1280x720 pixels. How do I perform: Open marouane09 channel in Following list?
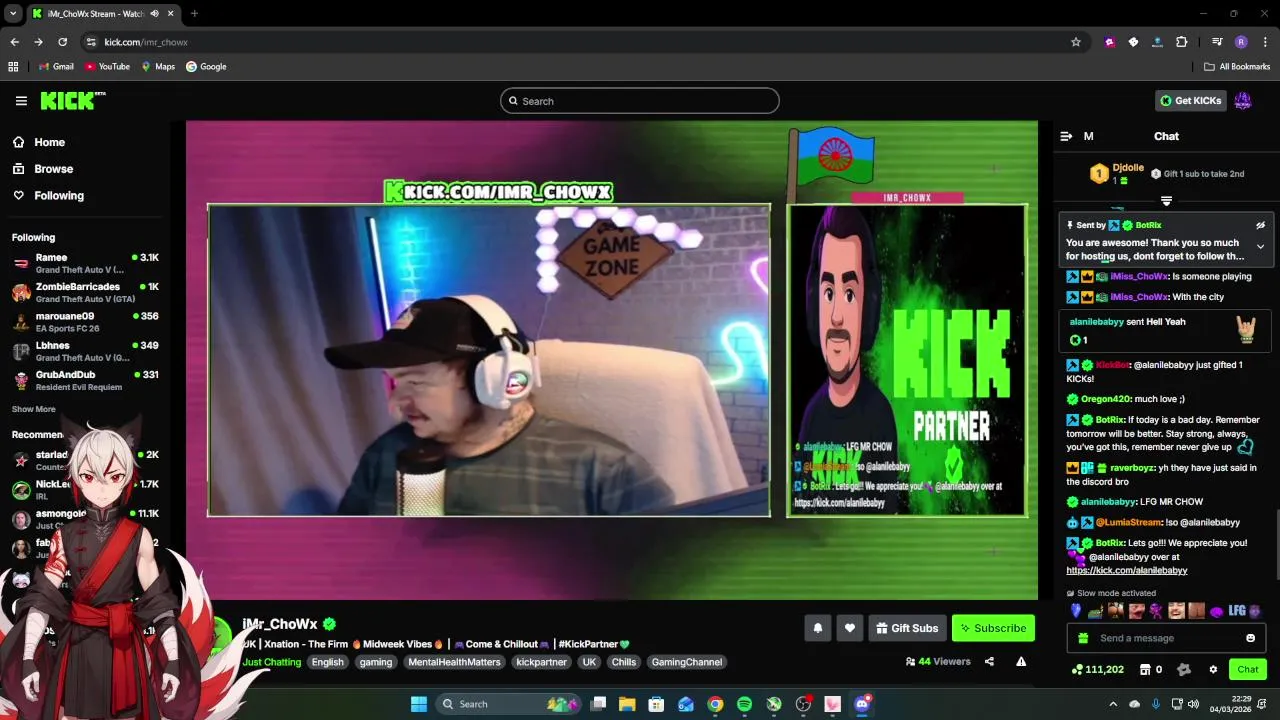[x=85, y=322]
